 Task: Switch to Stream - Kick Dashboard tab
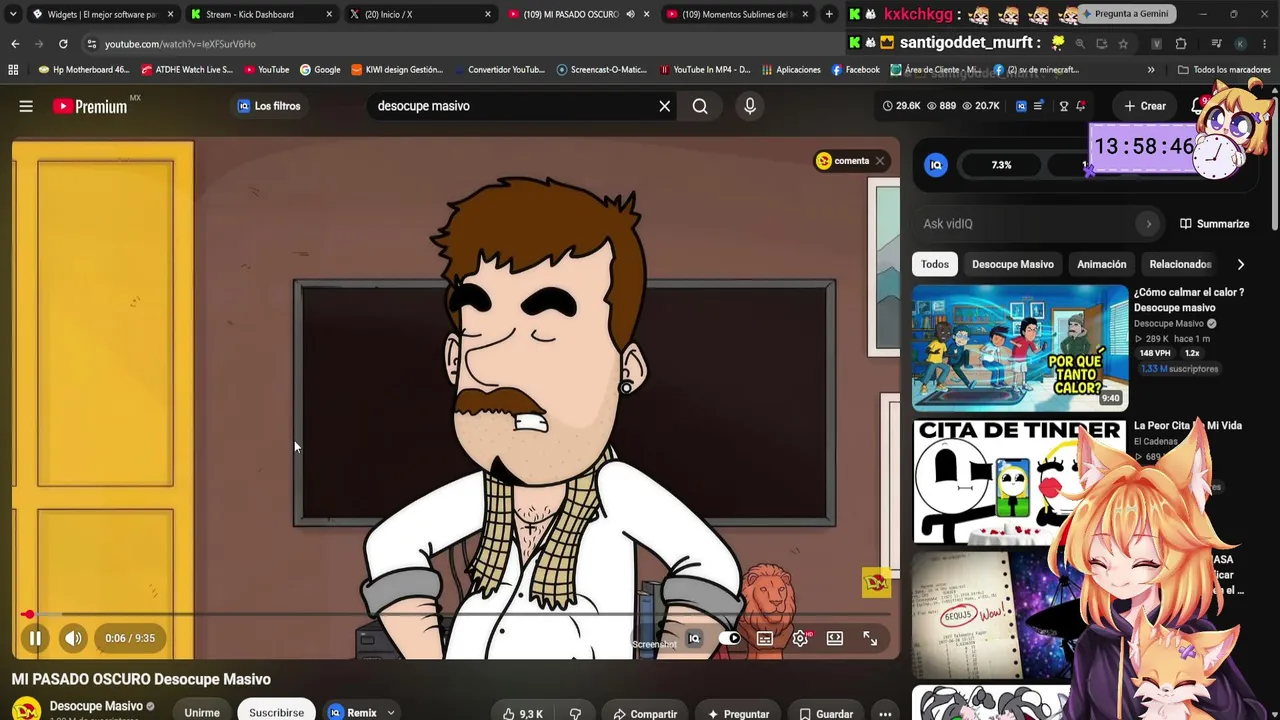(x=260, y=14)
